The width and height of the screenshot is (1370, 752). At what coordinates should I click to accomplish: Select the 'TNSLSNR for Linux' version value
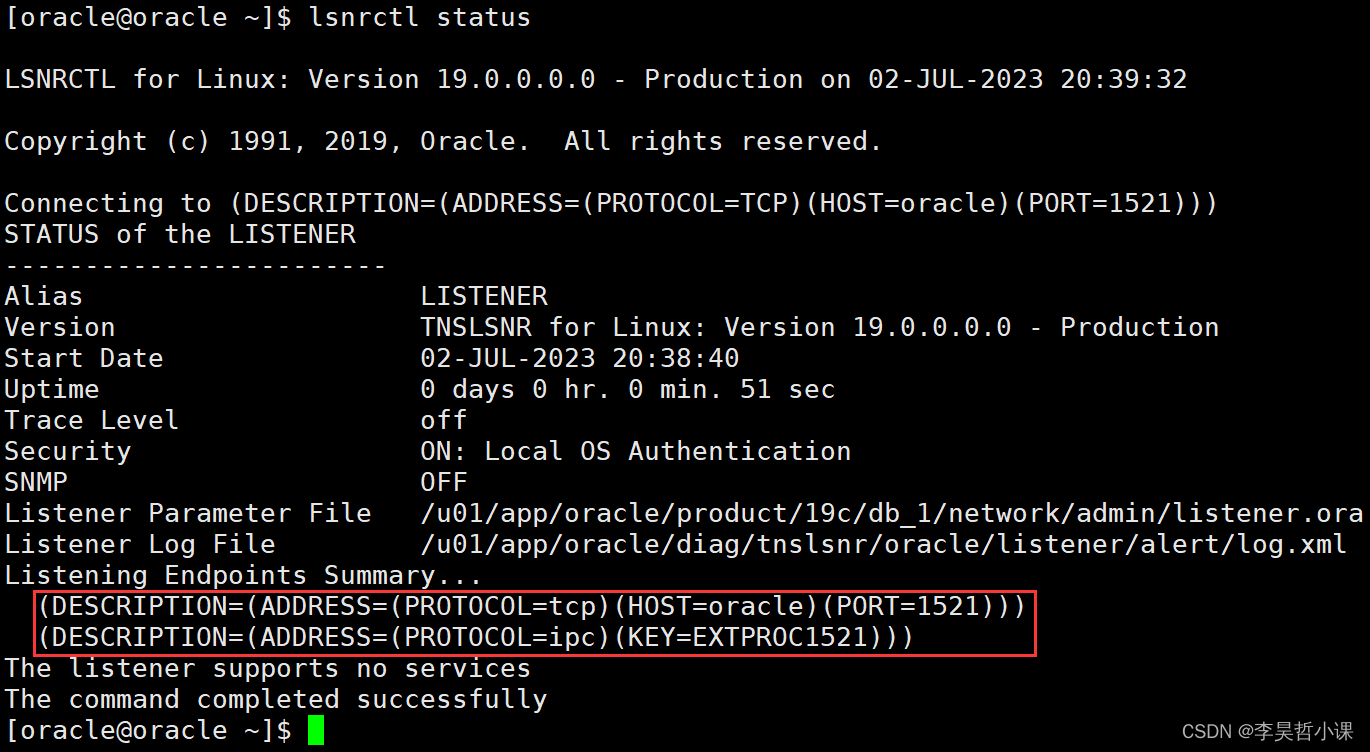pyautogui.click(x=820, y=328)
